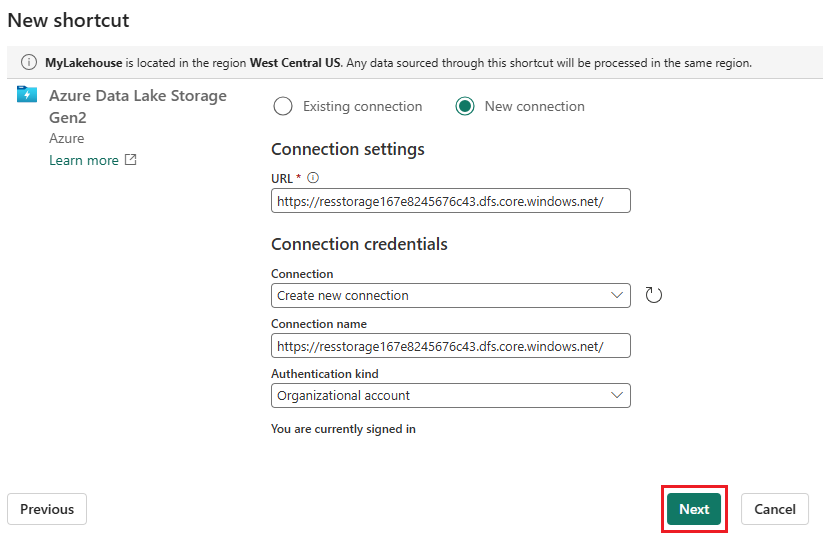This screenshot has height=543, width=823.
Task: Click the info icon next to URL label
Action: [x=313, y=178]
